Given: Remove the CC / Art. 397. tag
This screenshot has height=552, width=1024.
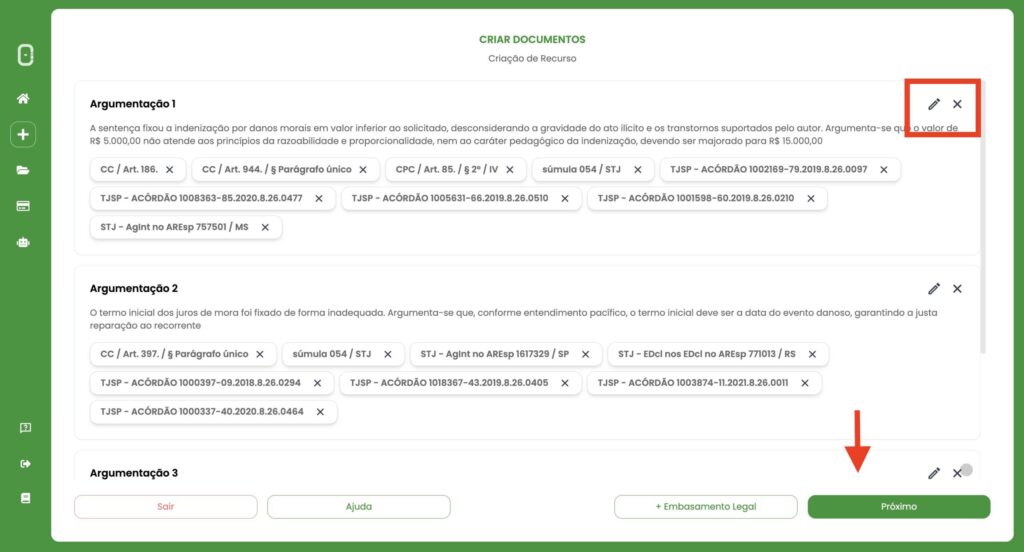Looking at the screenshot, I should [260, 354].
